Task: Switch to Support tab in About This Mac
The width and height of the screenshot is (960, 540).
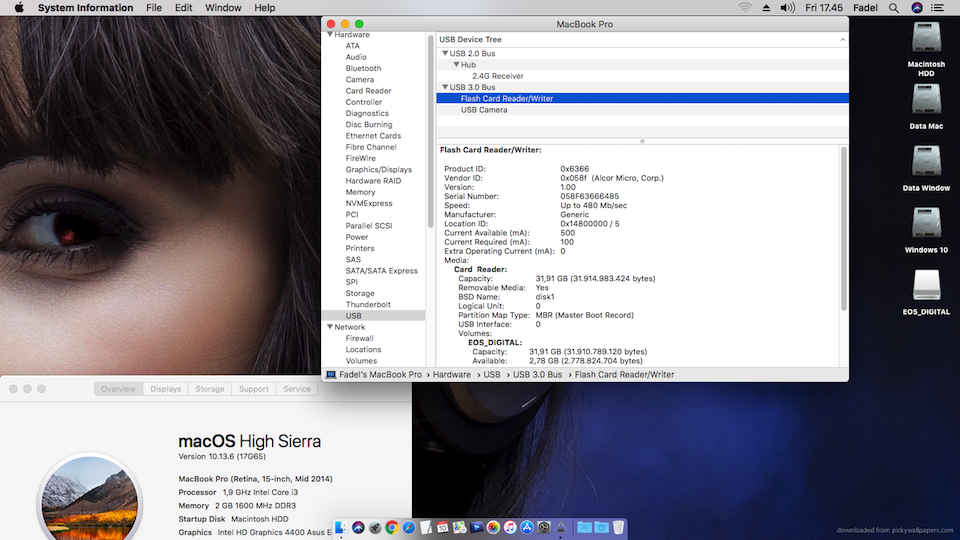Action: pyautogui.click(x=253, y=389)
